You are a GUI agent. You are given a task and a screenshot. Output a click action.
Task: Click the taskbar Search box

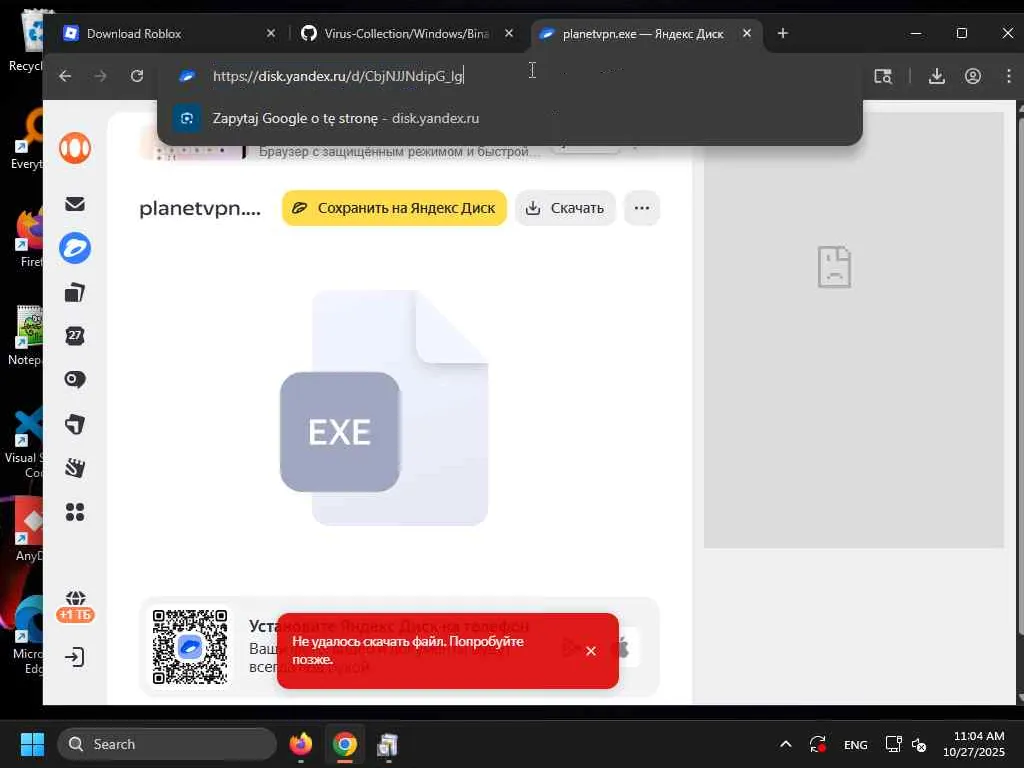tap(167, 744)
